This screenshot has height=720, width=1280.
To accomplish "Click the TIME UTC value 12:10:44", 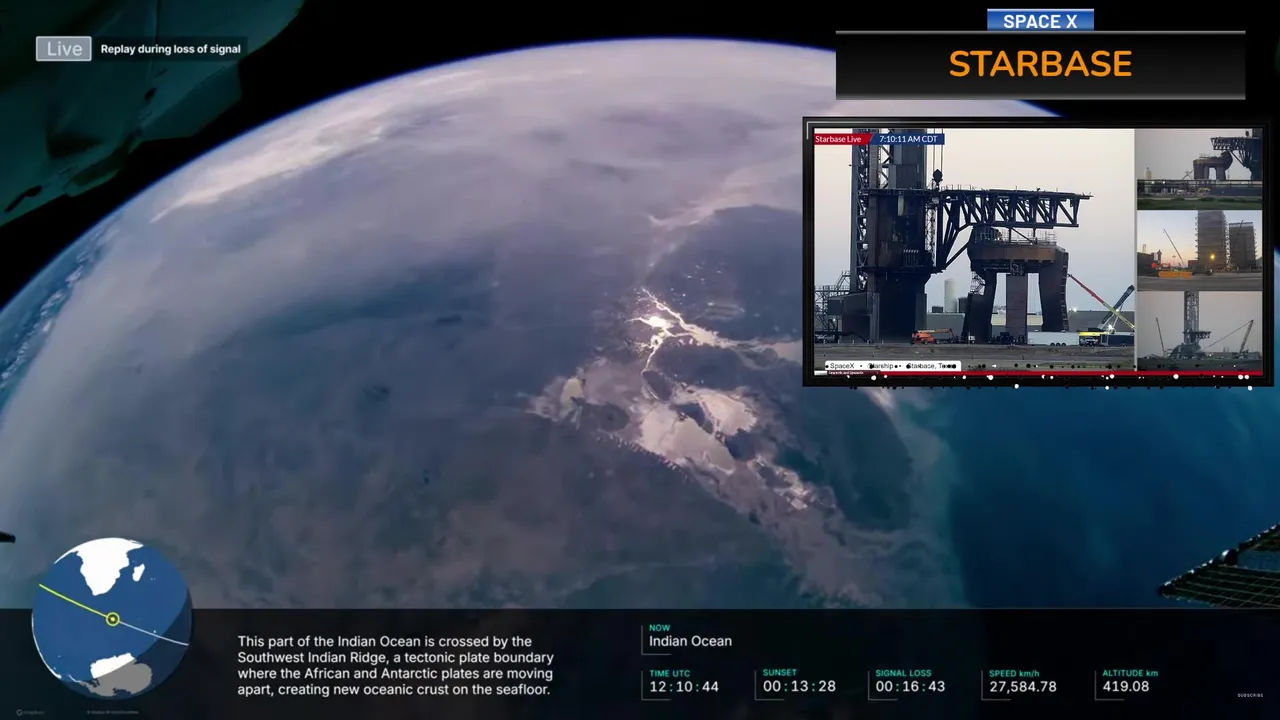I will [684, 686].
